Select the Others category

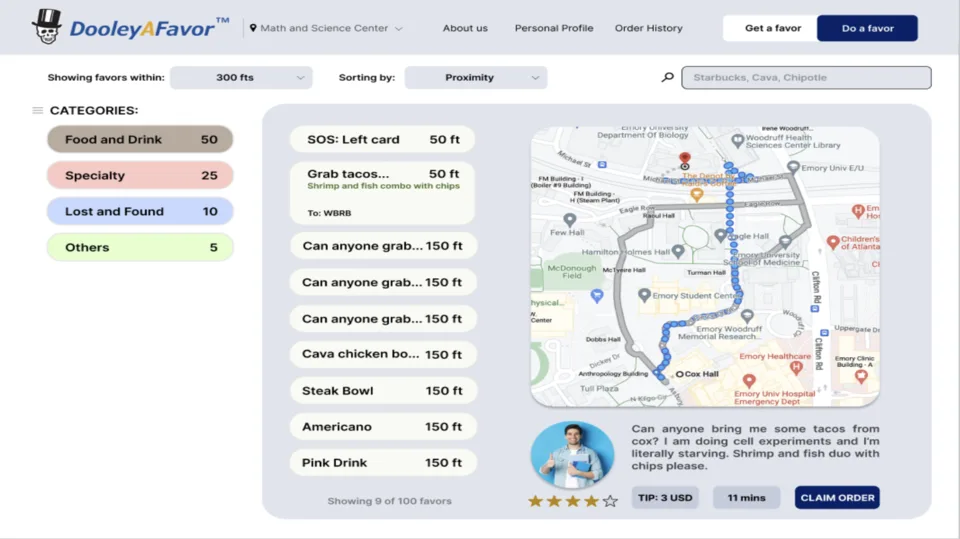tap(140, 247)
